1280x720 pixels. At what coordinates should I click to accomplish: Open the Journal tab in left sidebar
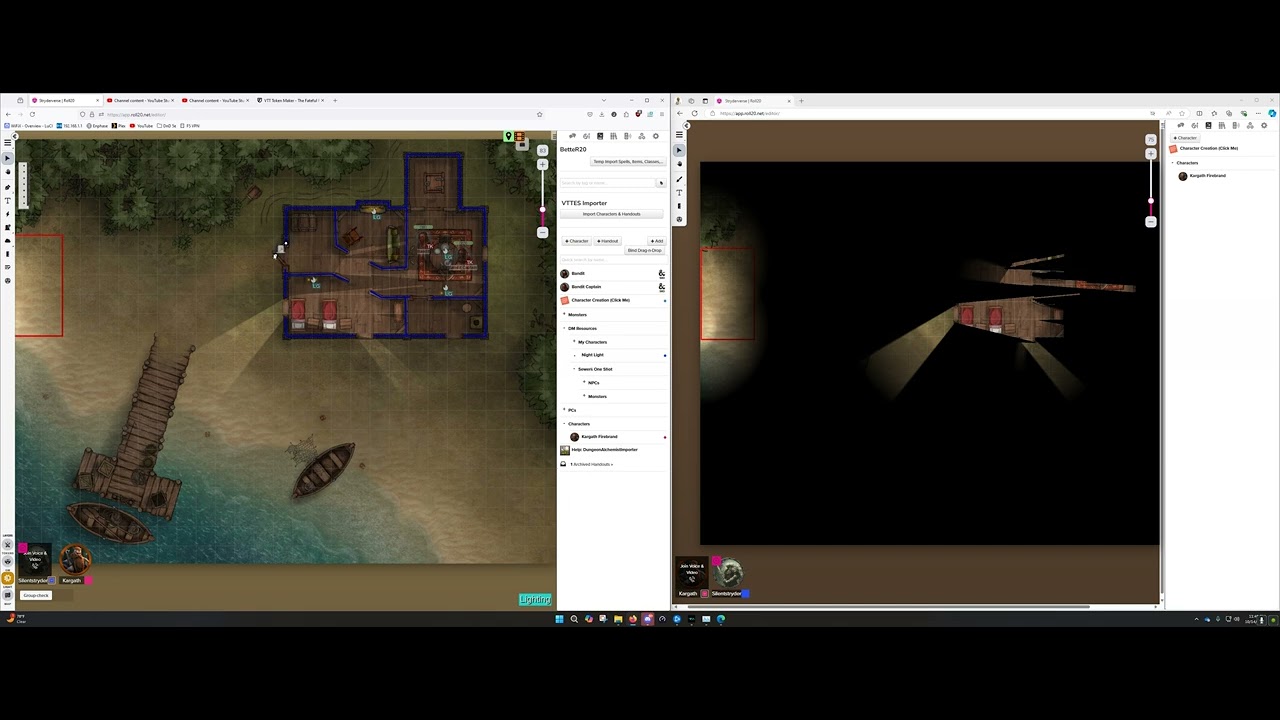pos(600,136)
